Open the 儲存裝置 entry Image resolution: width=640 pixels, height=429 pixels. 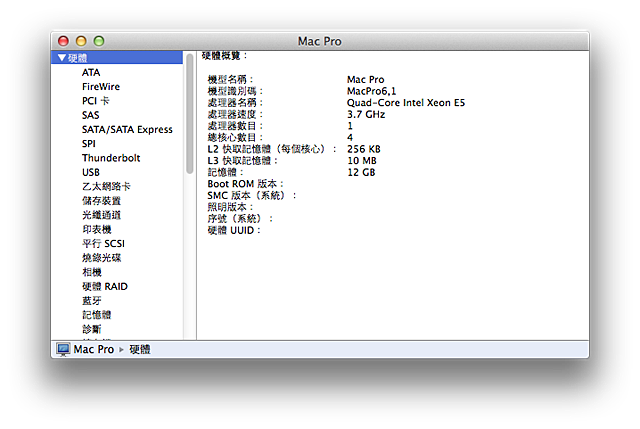[101, 201]
